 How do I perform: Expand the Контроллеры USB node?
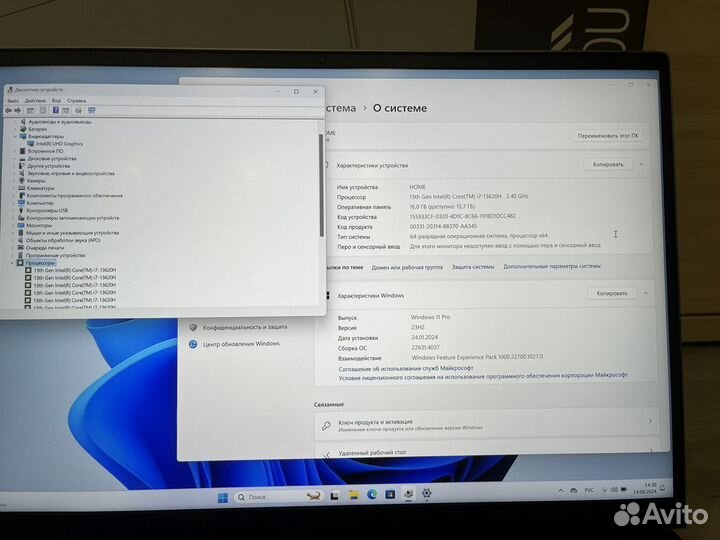point(13,210)
